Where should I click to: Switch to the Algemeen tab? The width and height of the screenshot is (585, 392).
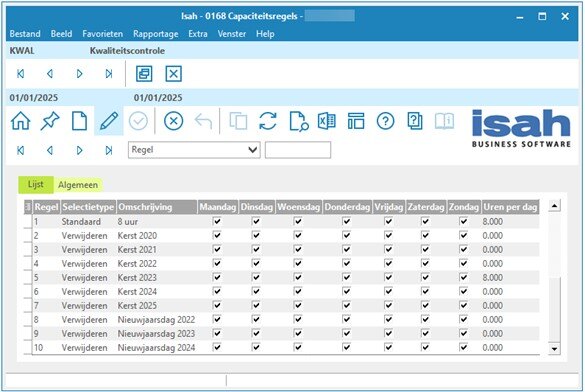click(78, 185)
